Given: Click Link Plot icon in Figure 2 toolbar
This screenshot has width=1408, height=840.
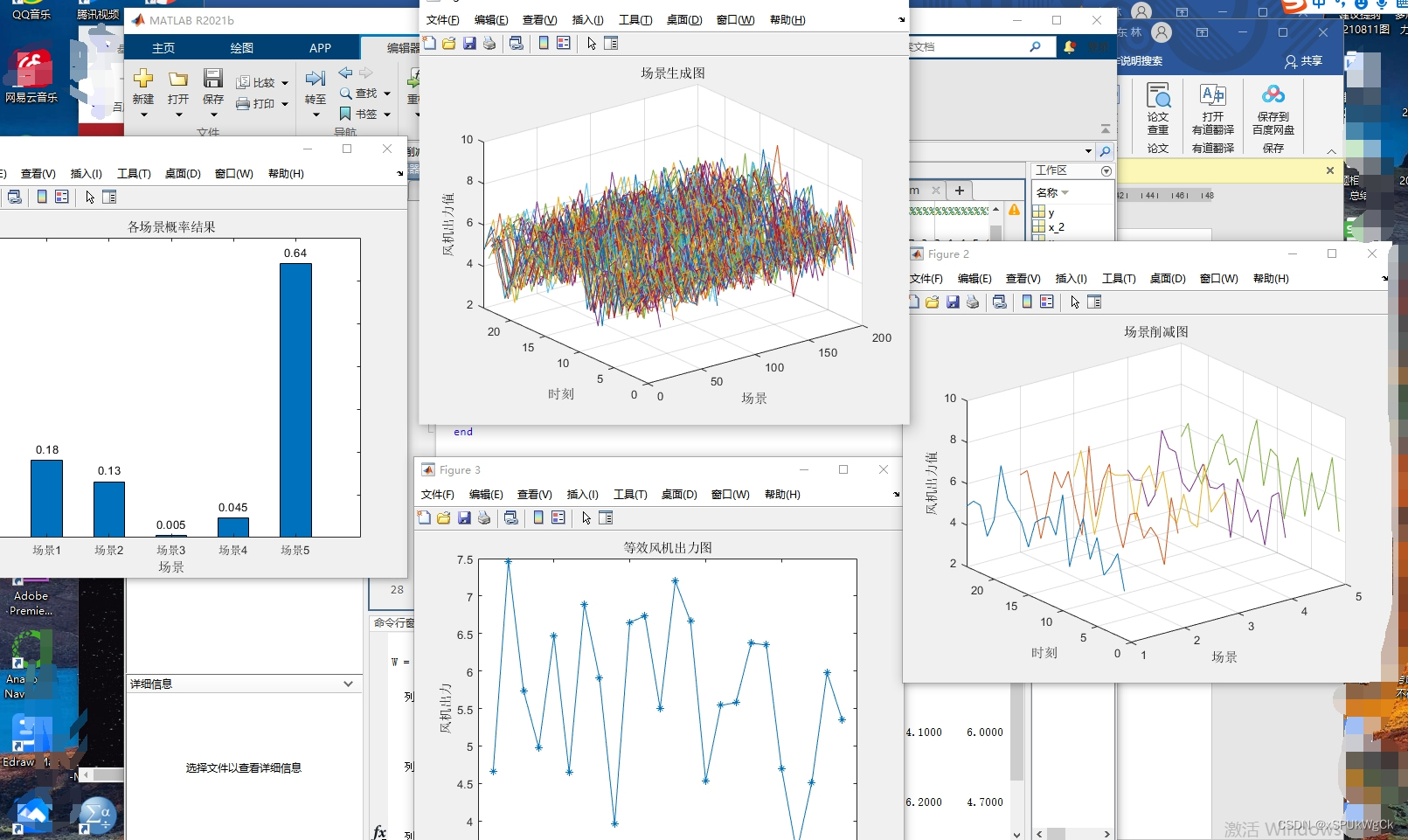Looking at the screenshot, I should pos(1000,302).
